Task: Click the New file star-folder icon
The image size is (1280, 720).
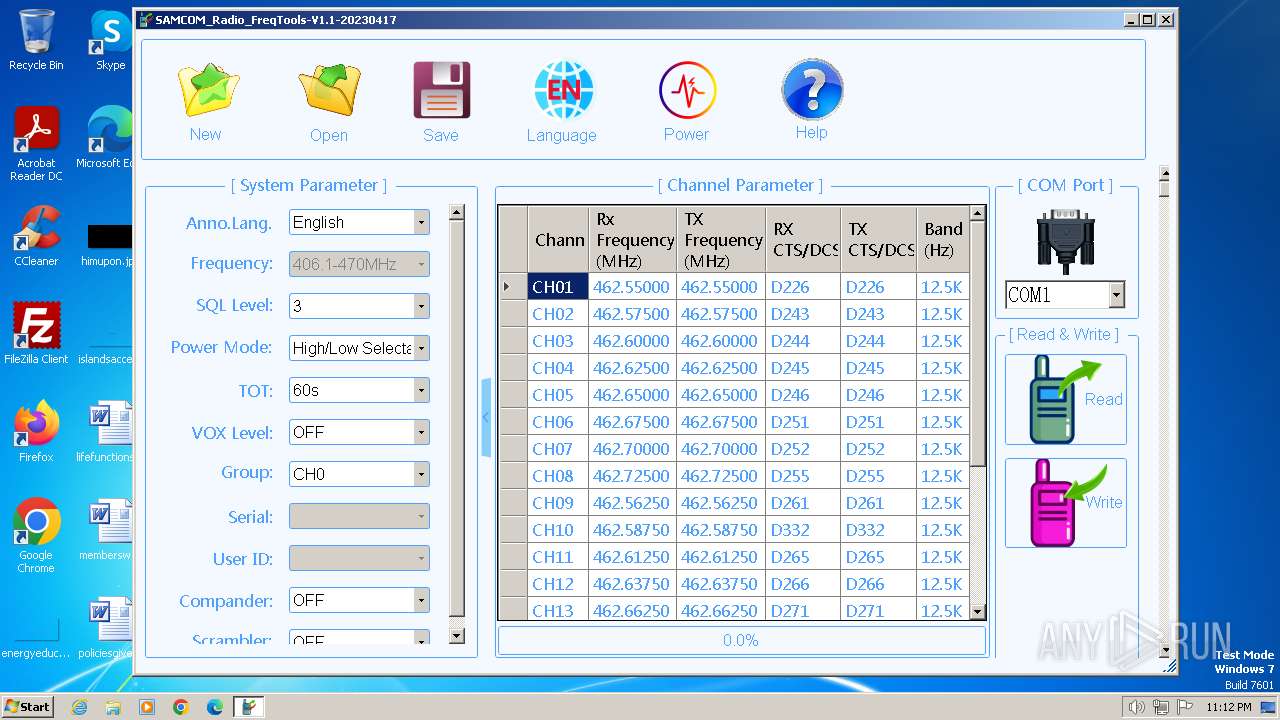Action: coord(208,91)
